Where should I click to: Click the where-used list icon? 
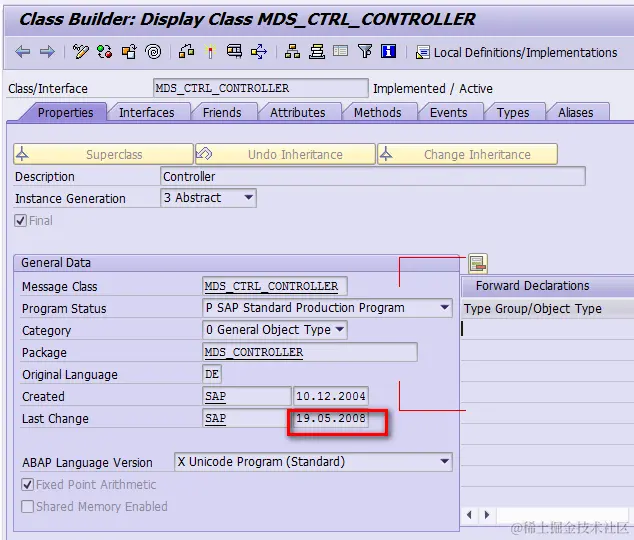[235, 51]
